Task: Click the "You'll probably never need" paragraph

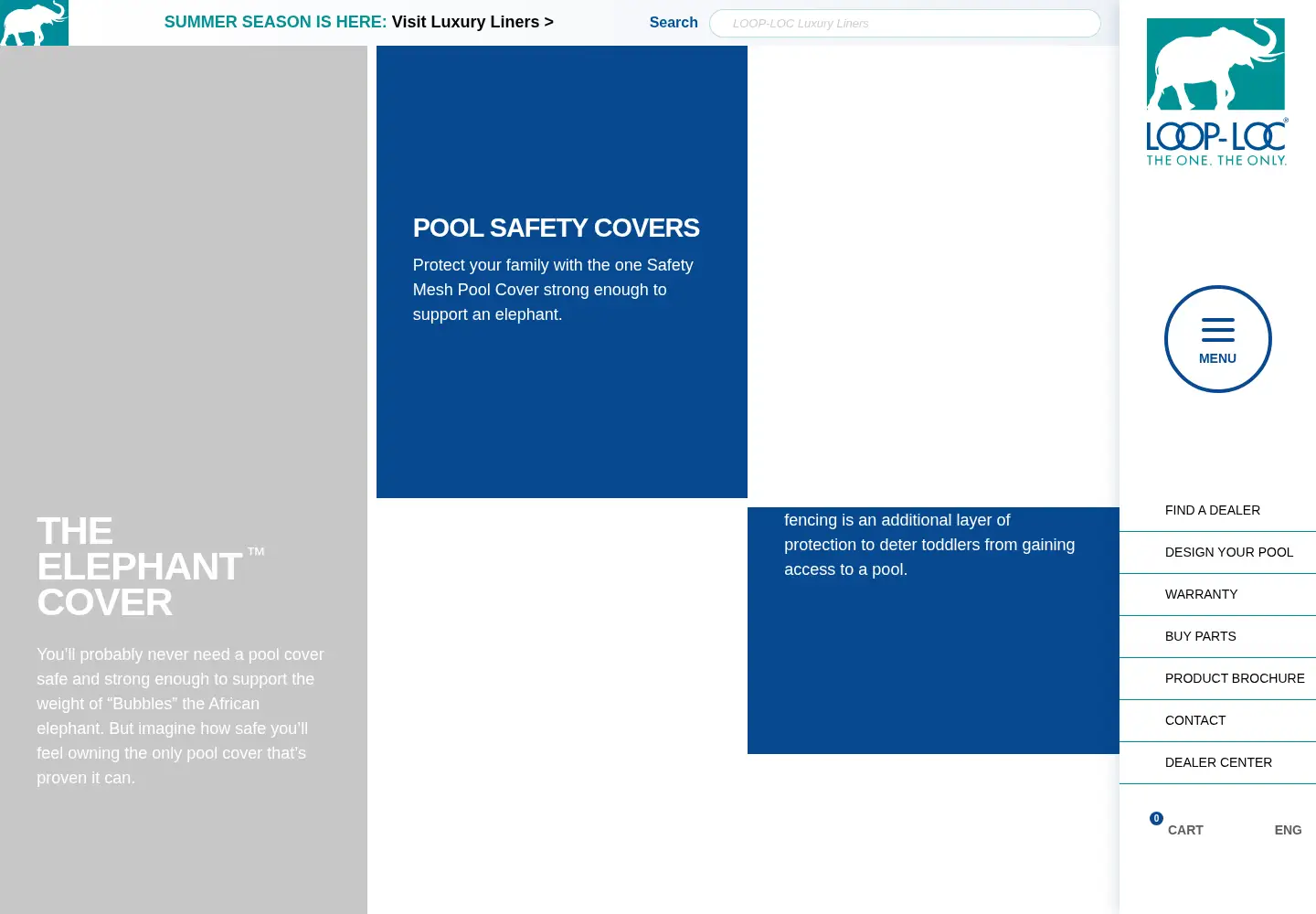Action: 181,716
